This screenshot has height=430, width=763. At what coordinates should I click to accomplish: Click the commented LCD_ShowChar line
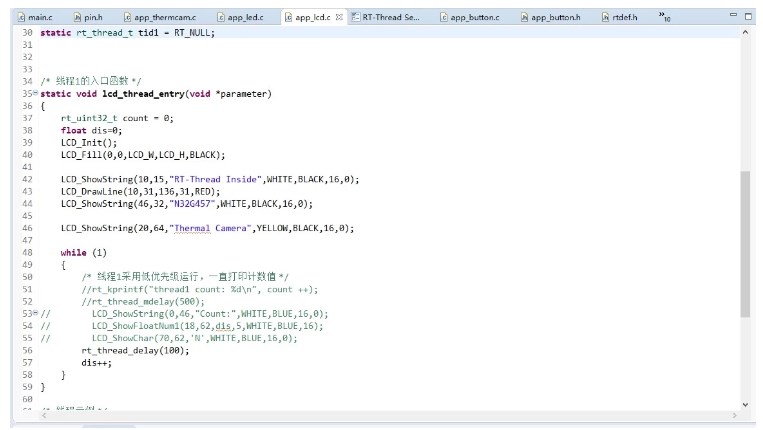point(195,338)
